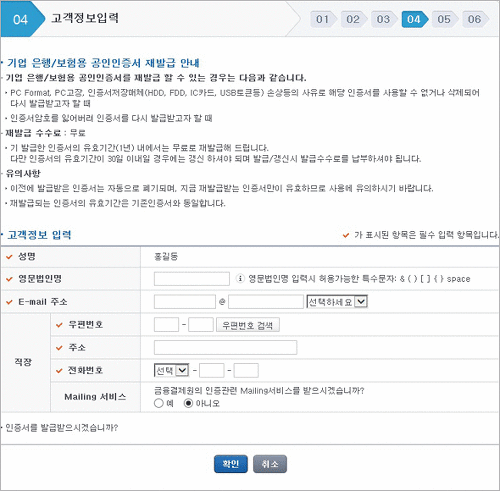The image size is (500, 491).
Task: Choose 아니오 for Mailing service
Action: [188, 403]
